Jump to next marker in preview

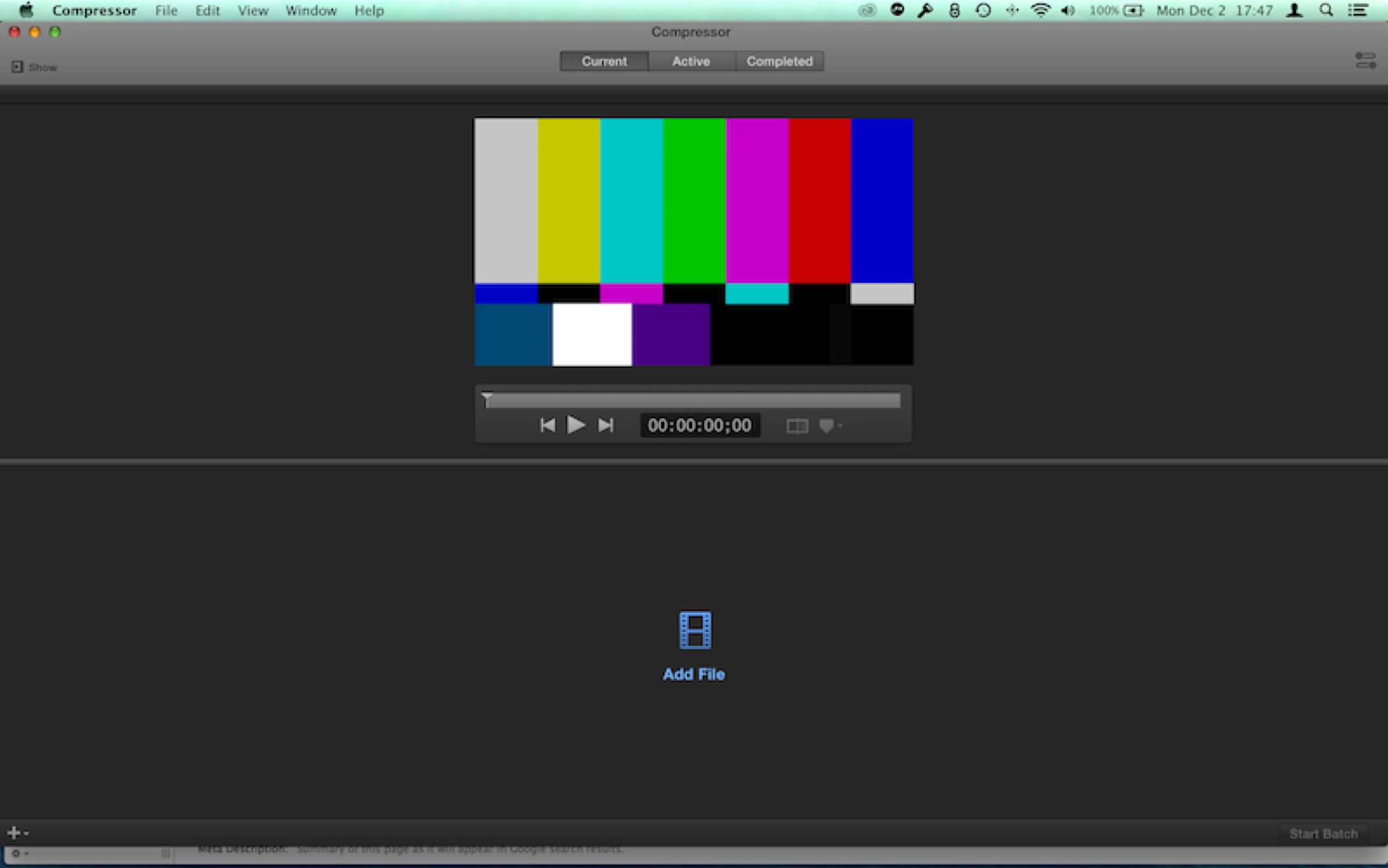click(605, 425)
